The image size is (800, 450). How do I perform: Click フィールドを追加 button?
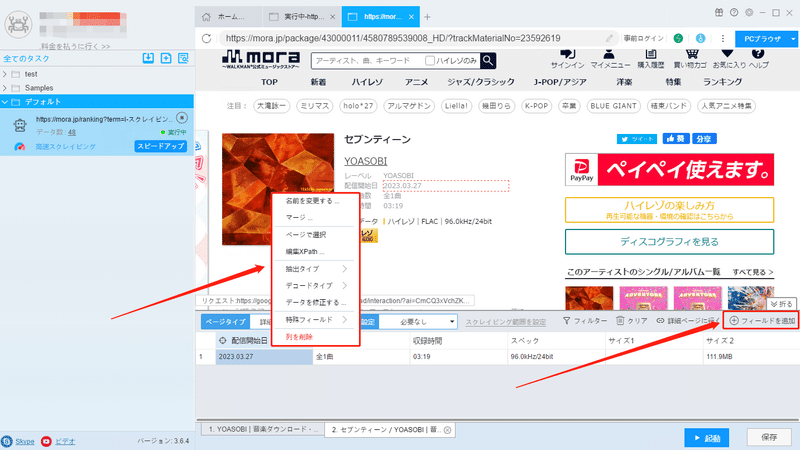(761, 321)
